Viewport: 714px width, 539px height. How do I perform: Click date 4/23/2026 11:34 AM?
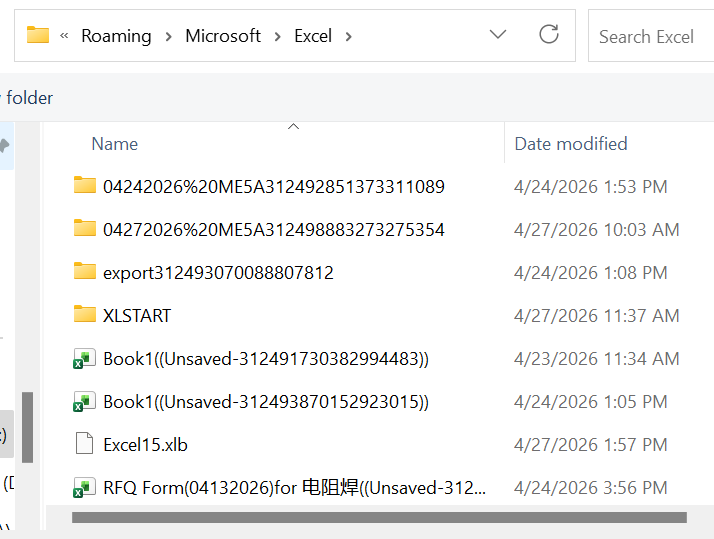click(x=597, y=359)
